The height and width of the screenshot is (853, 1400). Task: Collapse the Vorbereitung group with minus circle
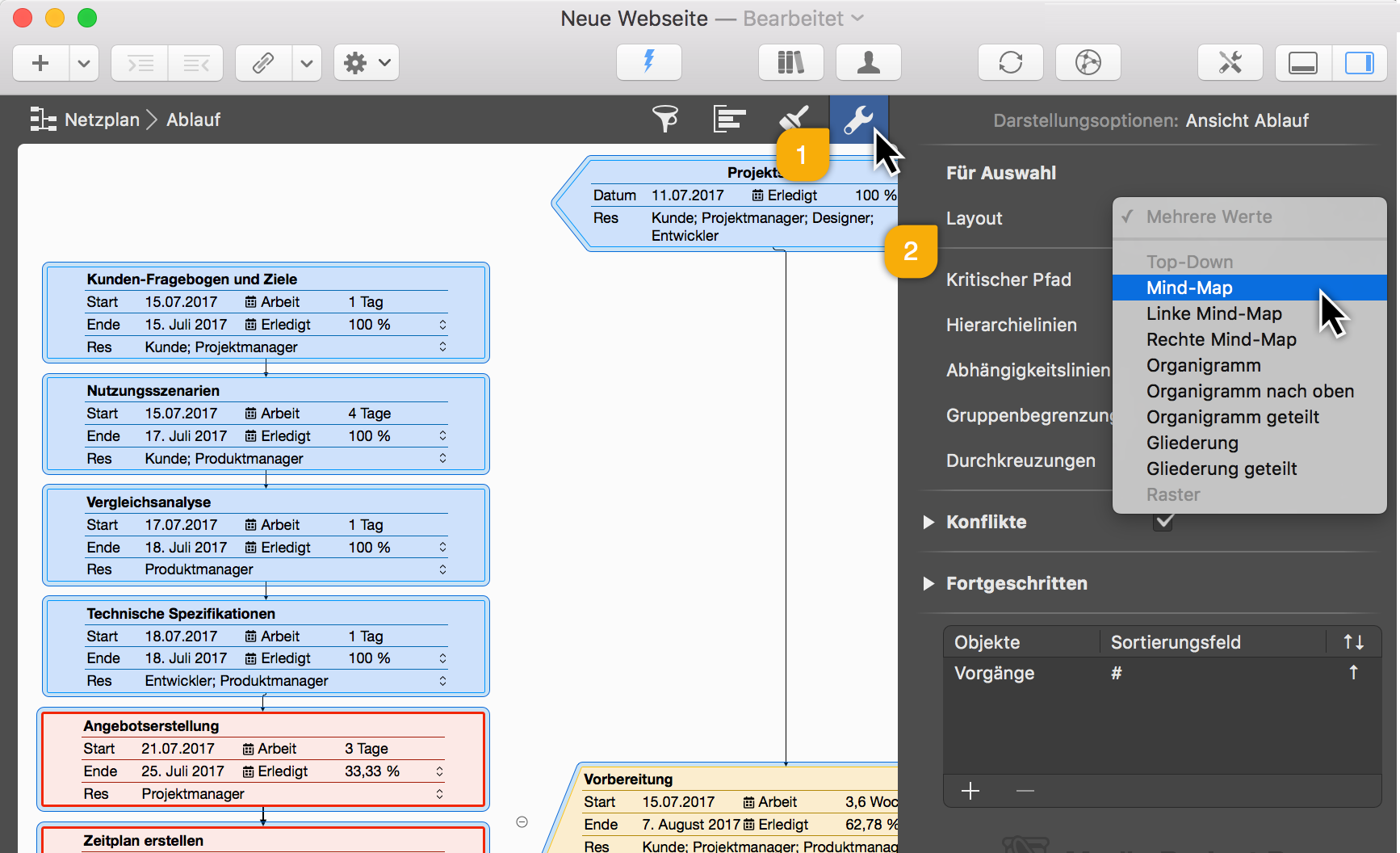click(x=522, y=821)
